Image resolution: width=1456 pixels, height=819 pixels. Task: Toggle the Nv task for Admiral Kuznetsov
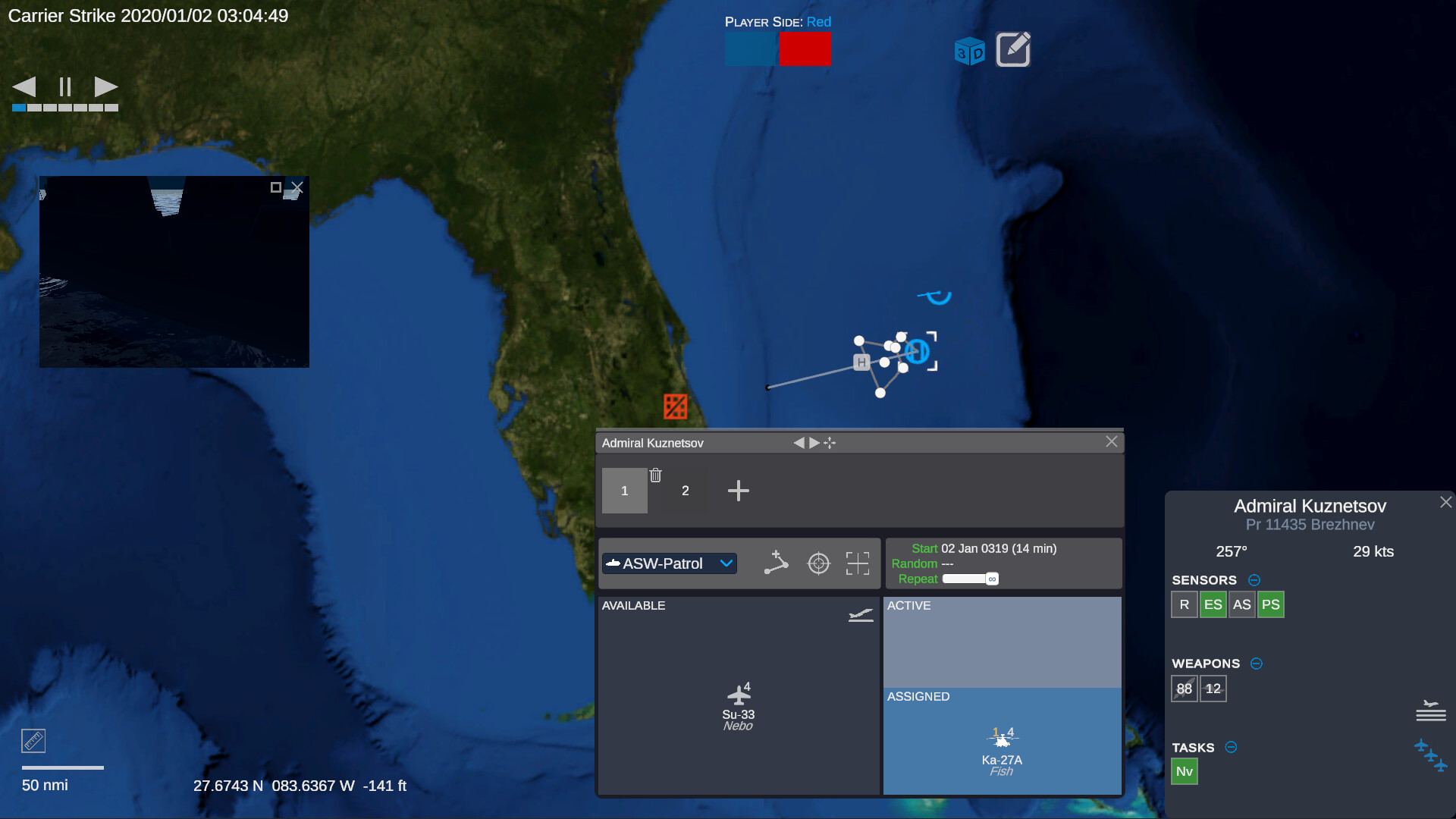coord(1185,771)
